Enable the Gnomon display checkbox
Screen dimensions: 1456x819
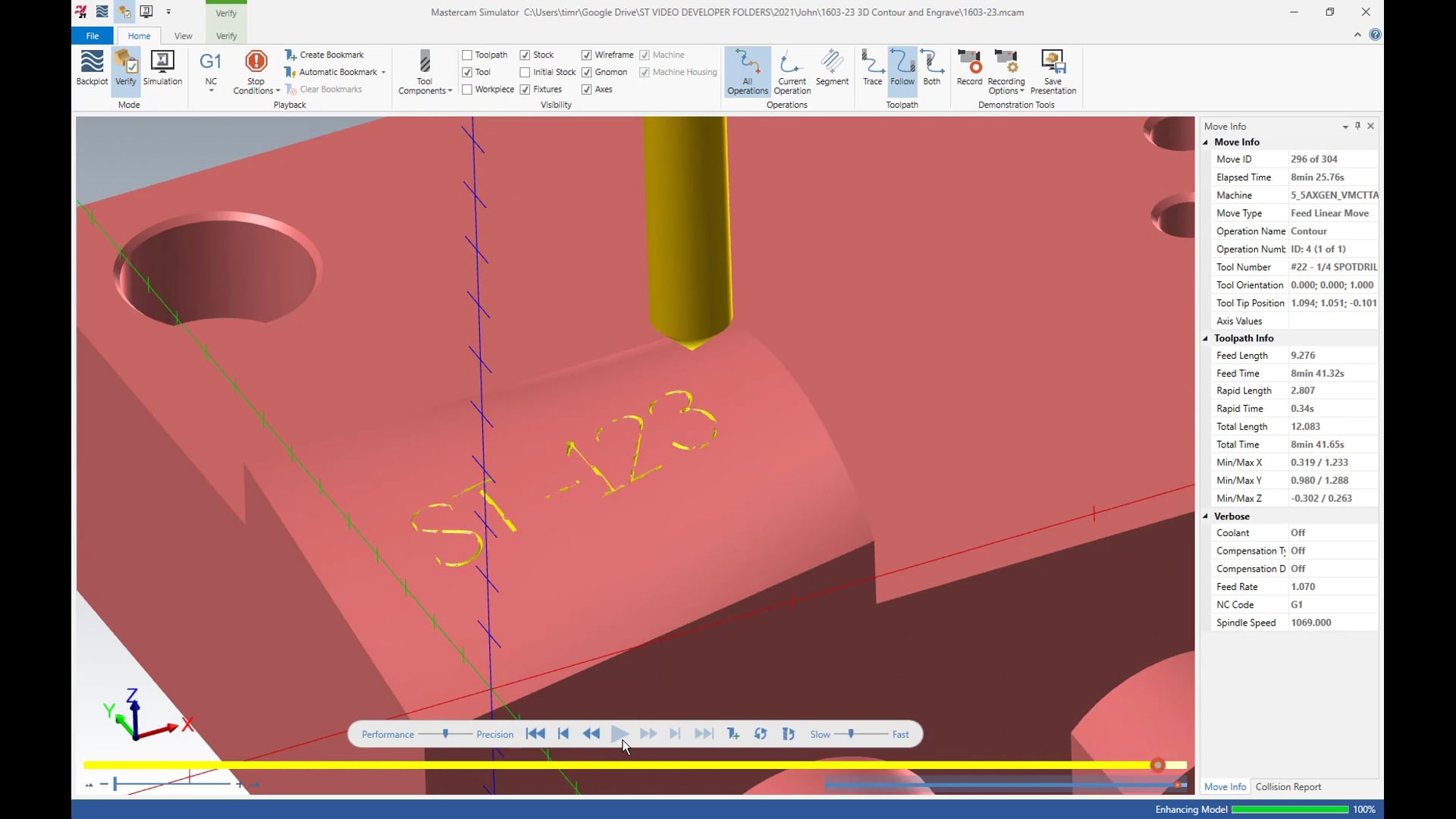[x=586, y=72]
